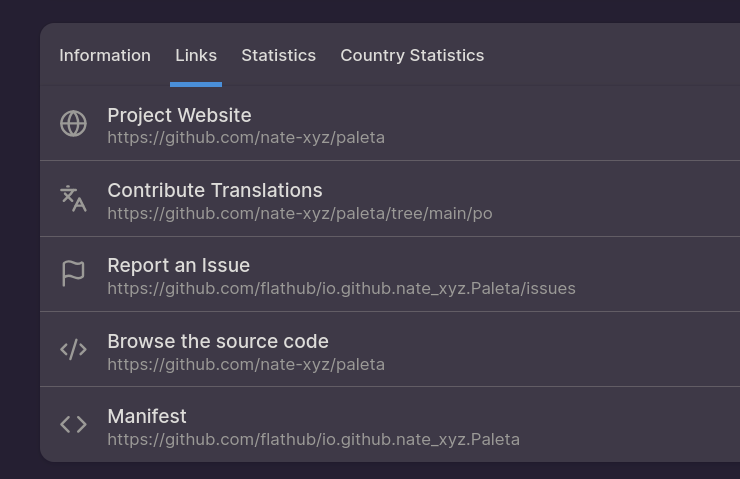This screenshot has height=479, width=740.
Task: Click the flathub repository URL under Manifest
Action: click(x=313, y=439)
